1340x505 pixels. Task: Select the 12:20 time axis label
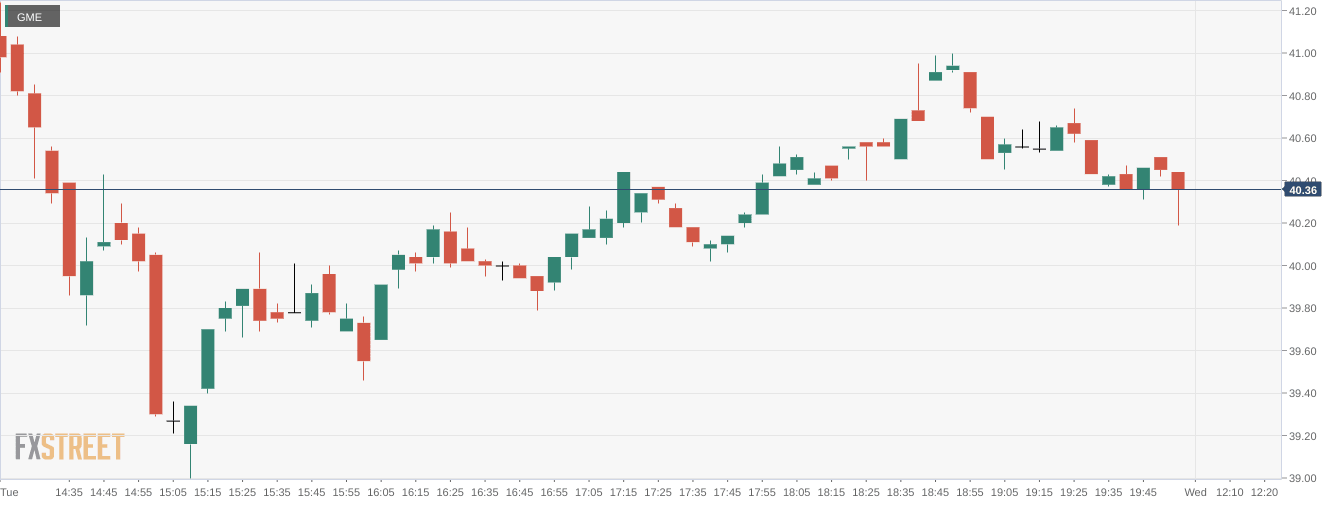tap(1264, 492)
